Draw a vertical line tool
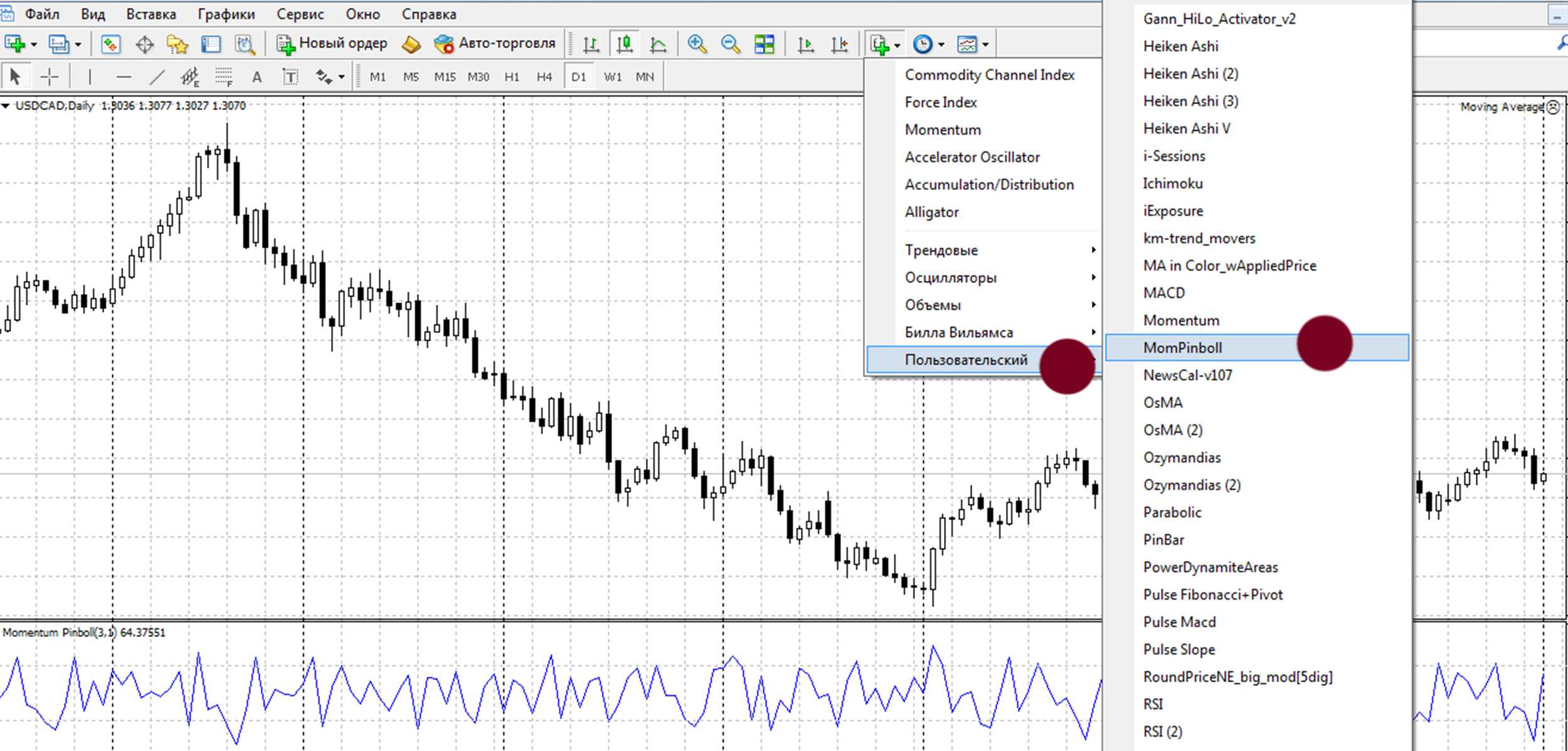 tap(90, 76)
